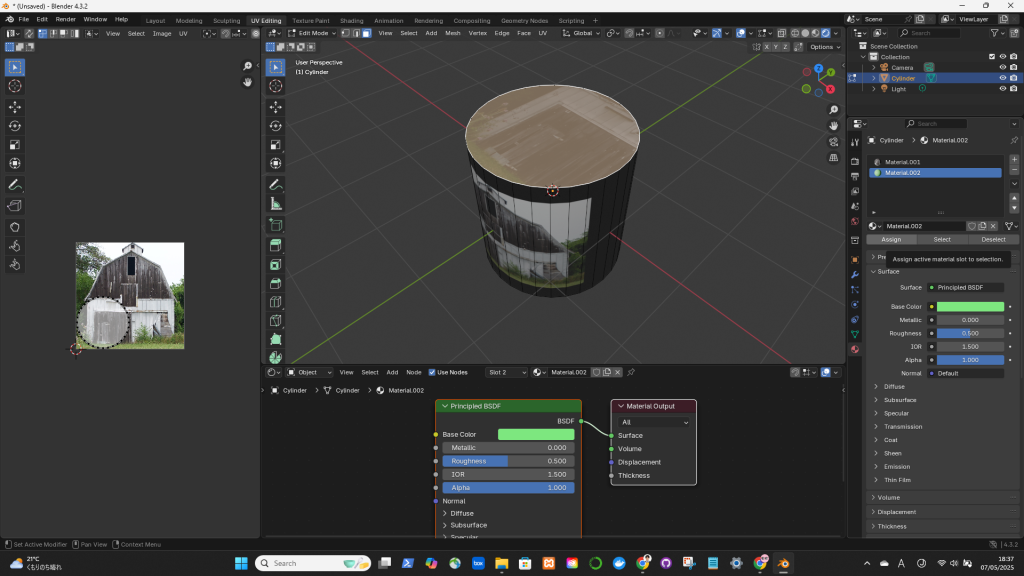Open the Mesh menu in 3D viewport
The image size is (1024, 576).
click(x=453, y=33)
